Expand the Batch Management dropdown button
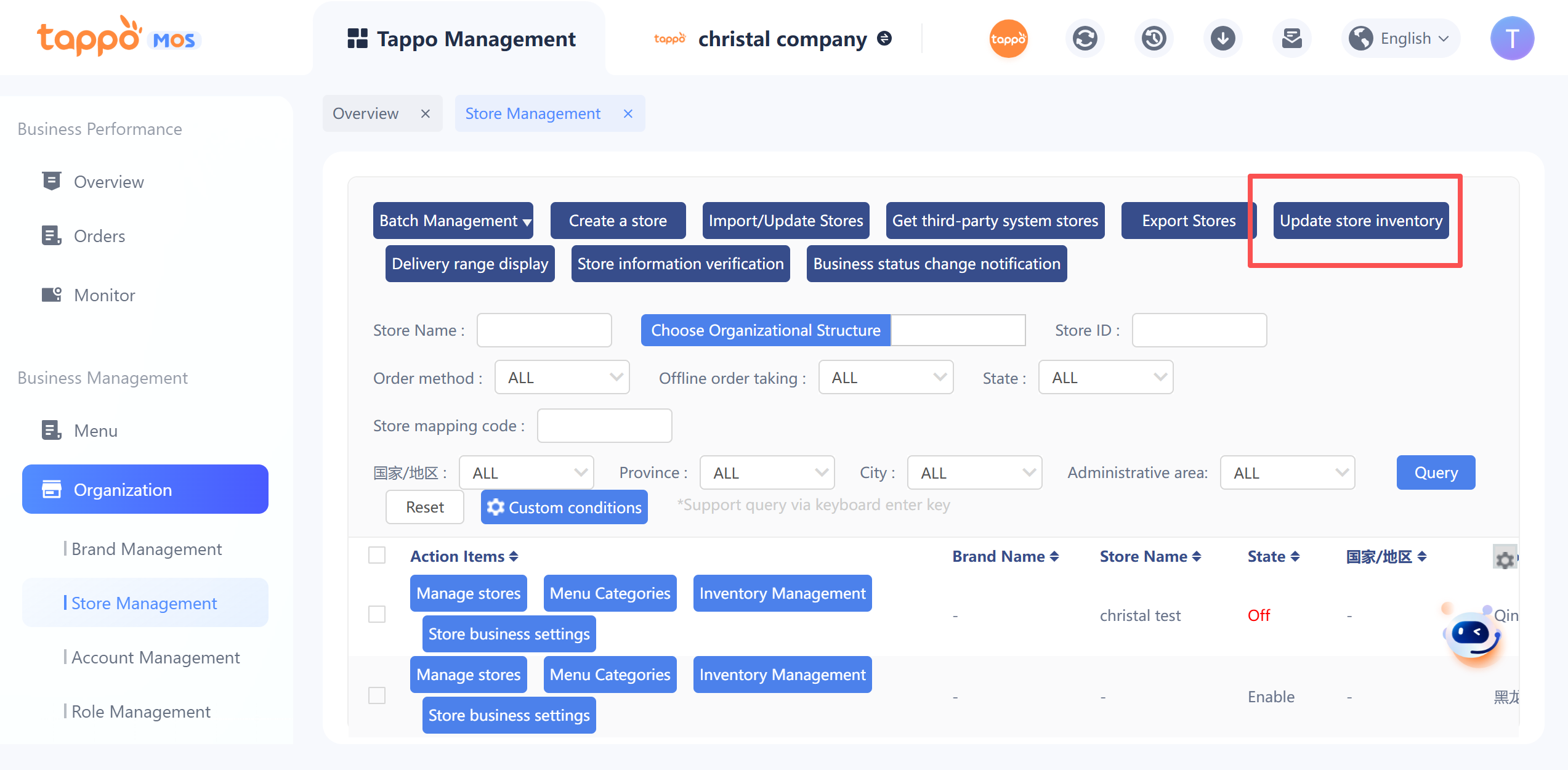1568x770 pixels. [x=453, y=221]
